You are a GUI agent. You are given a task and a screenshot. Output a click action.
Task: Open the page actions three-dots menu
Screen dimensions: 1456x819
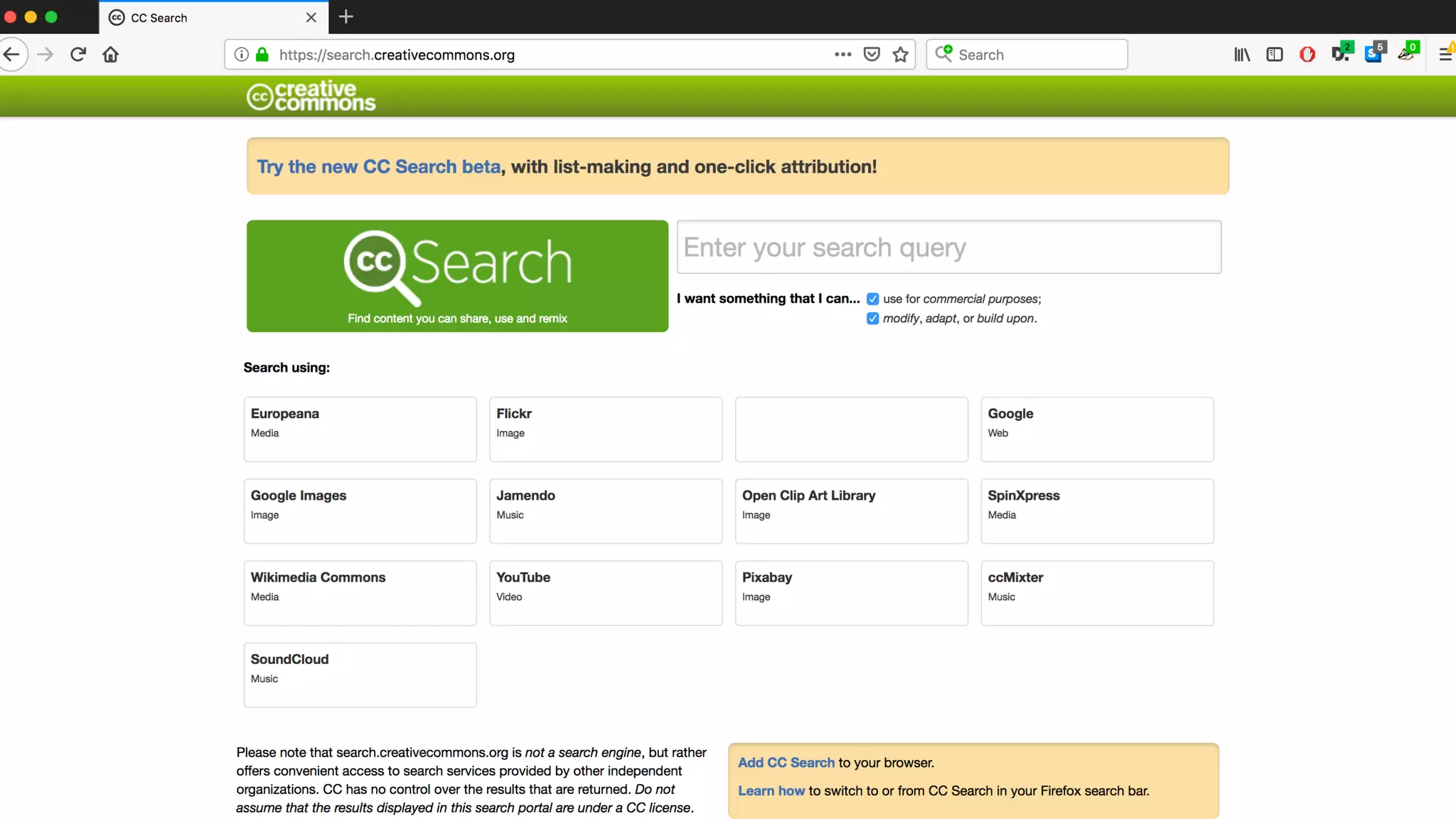coord(842,55)
